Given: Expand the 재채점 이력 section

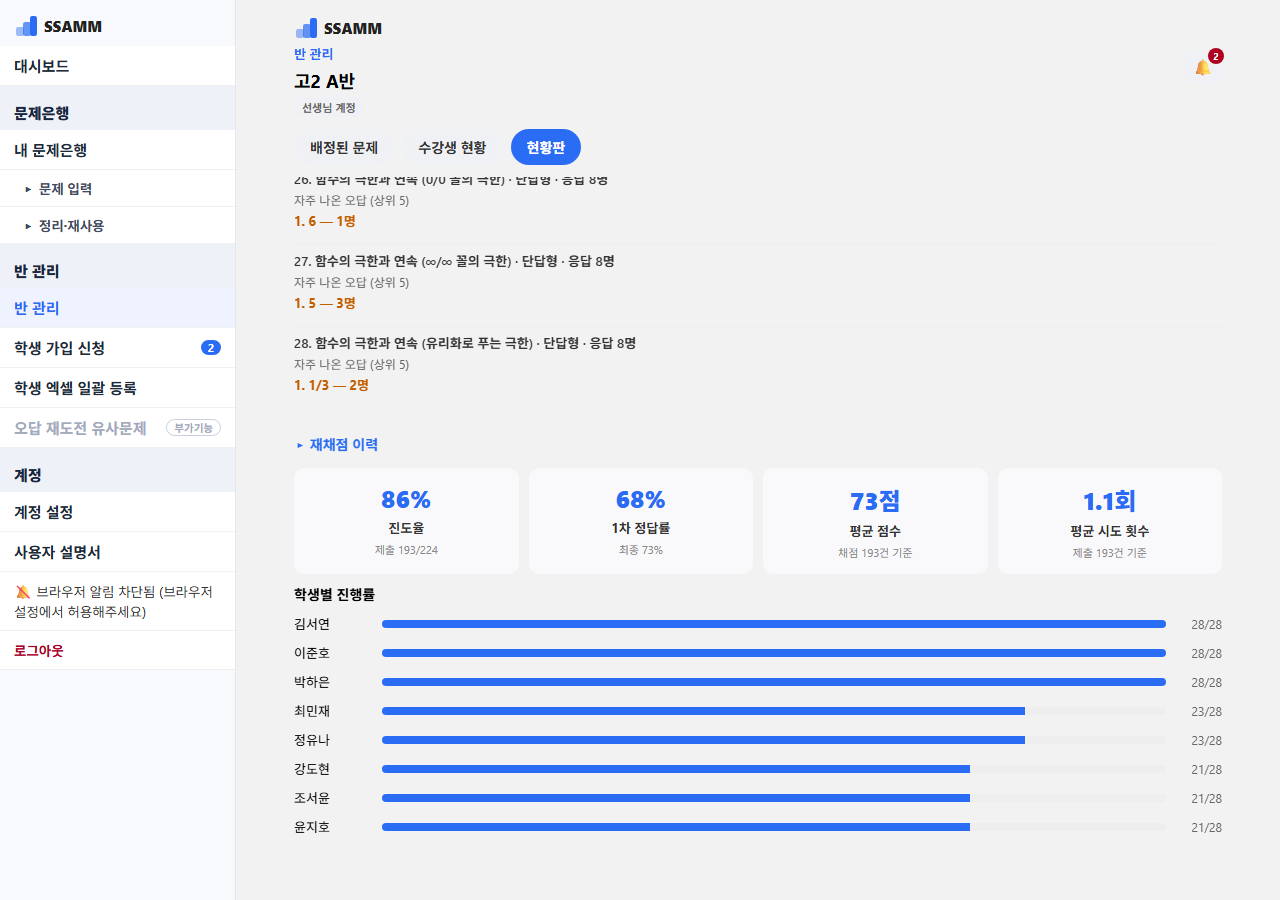Looking at the screenshot, I should 336,445.
